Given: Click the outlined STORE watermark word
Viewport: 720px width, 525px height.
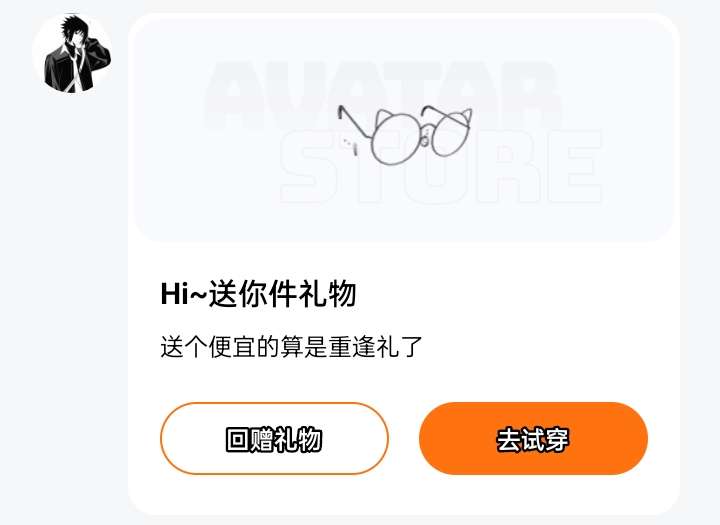Looking at the screenshot, I should 441,167.
